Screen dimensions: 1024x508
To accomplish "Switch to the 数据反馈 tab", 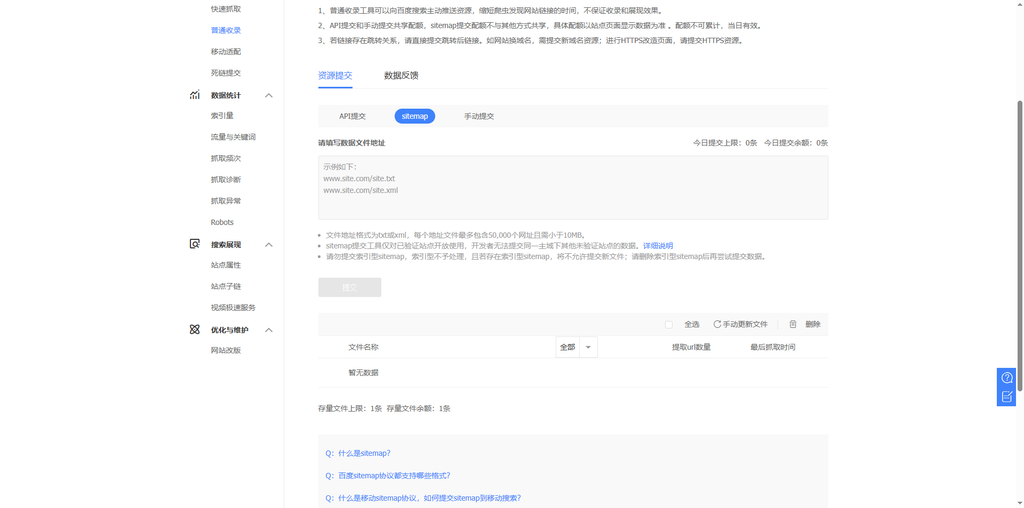I will click(x=401, y=75).
